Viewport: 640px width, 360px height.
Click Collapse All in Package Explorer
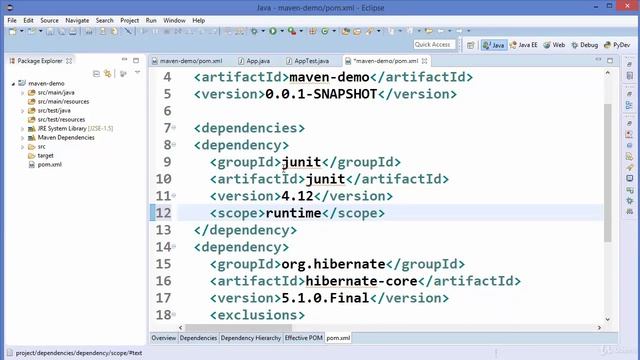point(96,73)
